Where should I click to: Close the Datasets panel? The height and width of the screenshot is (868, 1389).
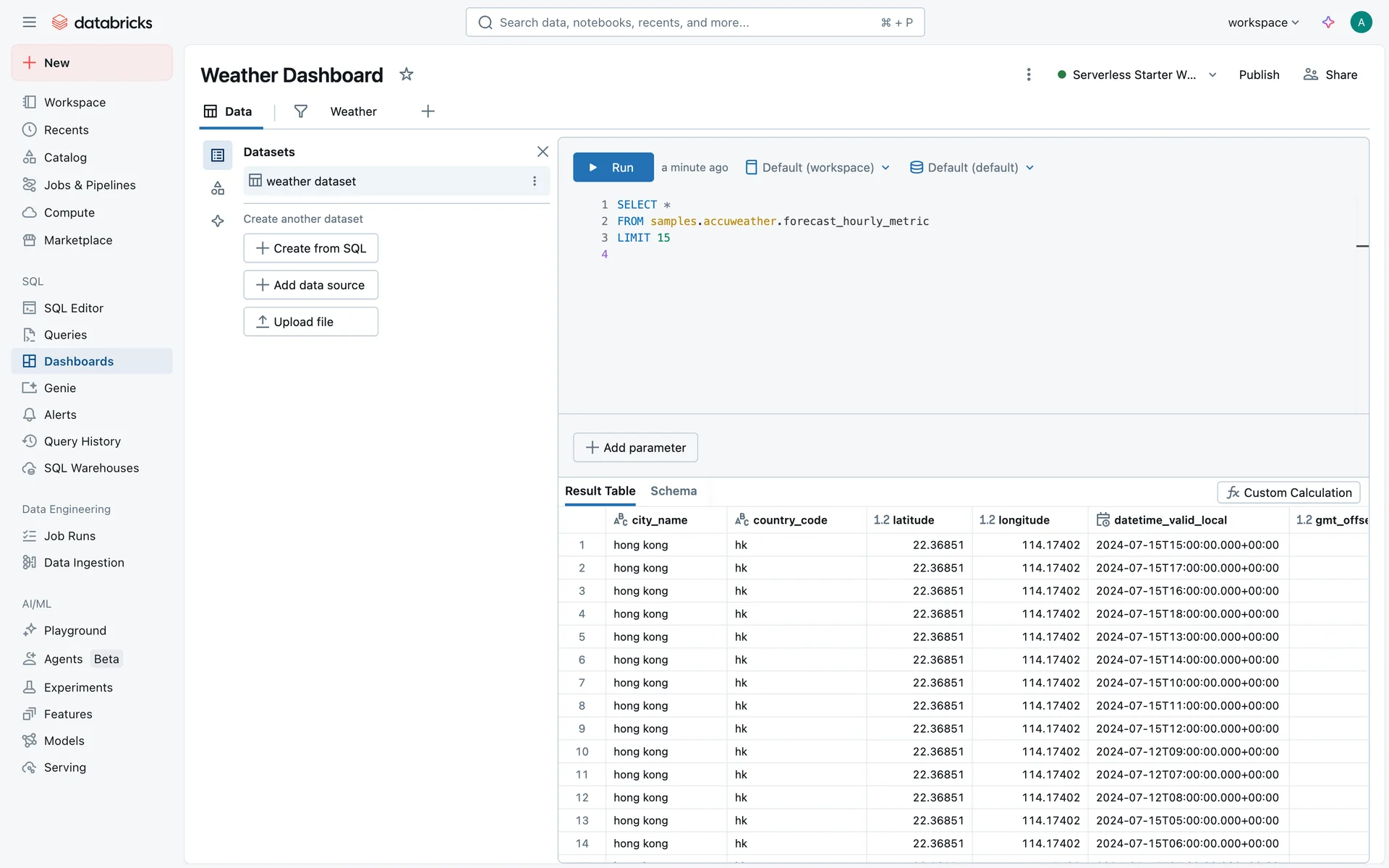tap(543, 152)
